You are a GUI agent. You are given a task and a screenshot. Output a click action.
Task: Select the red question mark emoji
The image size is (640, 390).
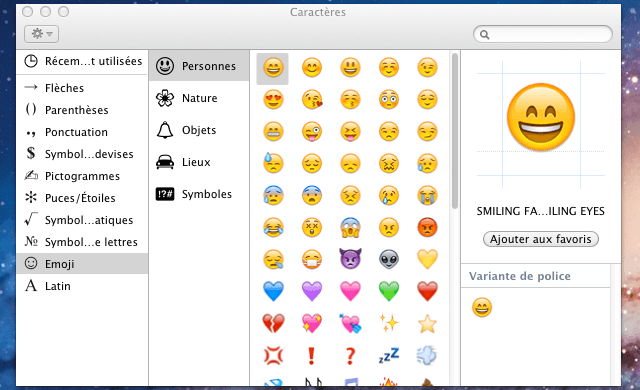coord(350,355)
